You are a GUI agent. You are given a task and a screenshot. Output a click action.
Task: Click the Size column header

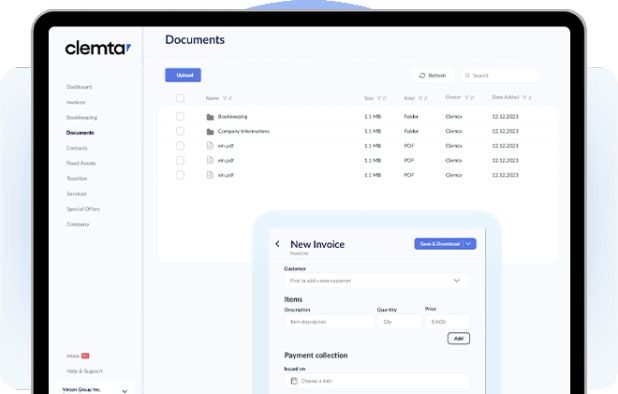pyautogui.click(x=369, y=98)
